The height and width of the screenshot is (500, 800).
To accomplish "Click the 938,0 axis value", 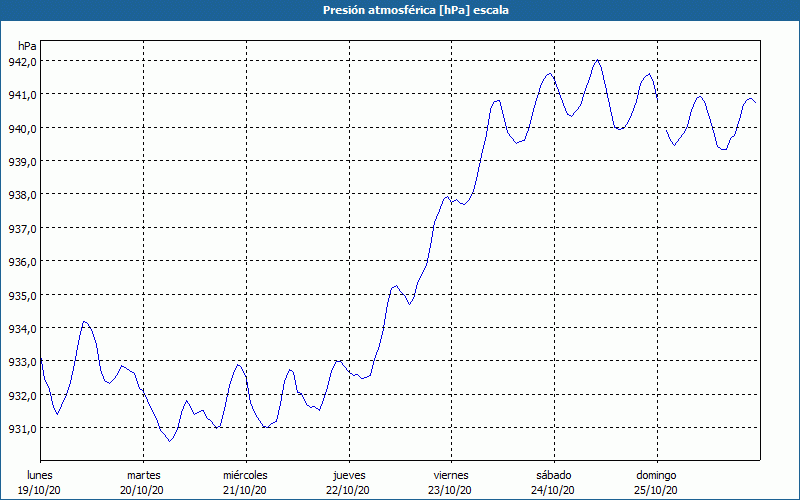I will click(x=22, y=195).
